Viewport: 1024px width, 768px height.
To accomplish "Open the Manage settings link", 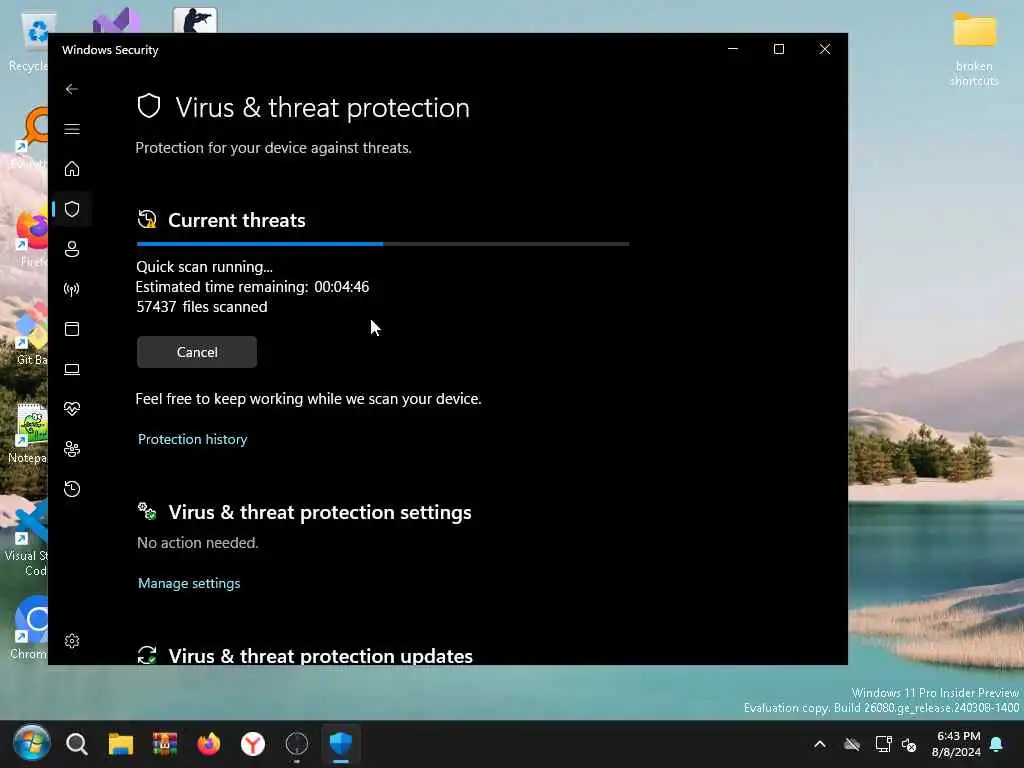I will 189,583.
